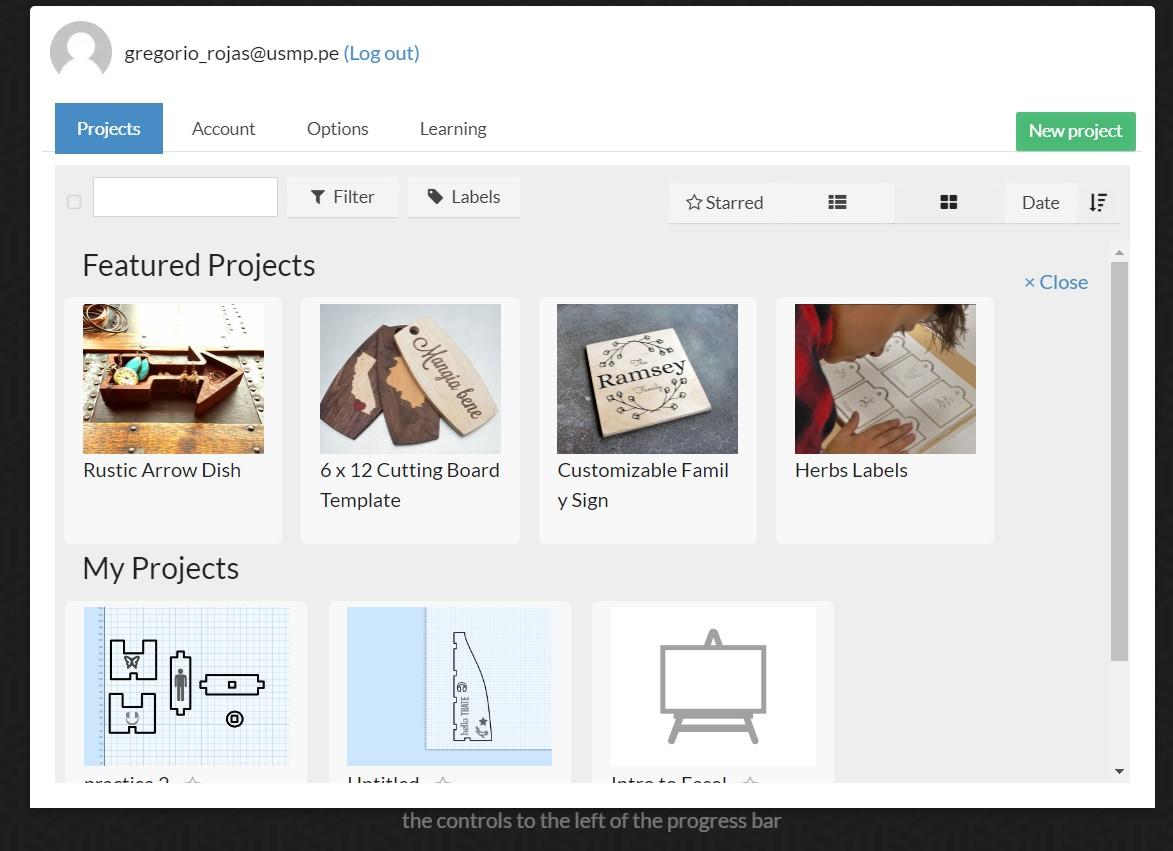1173x851 pixels.
Task: Open the Projects tab
Action: coord(108,129)
